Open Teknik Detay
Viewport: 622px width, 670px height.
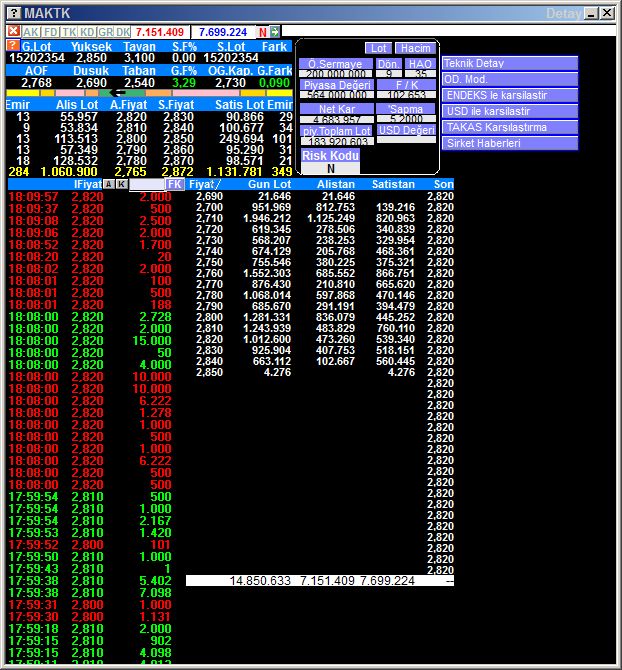pyautogui.click(x=510, y=63)
